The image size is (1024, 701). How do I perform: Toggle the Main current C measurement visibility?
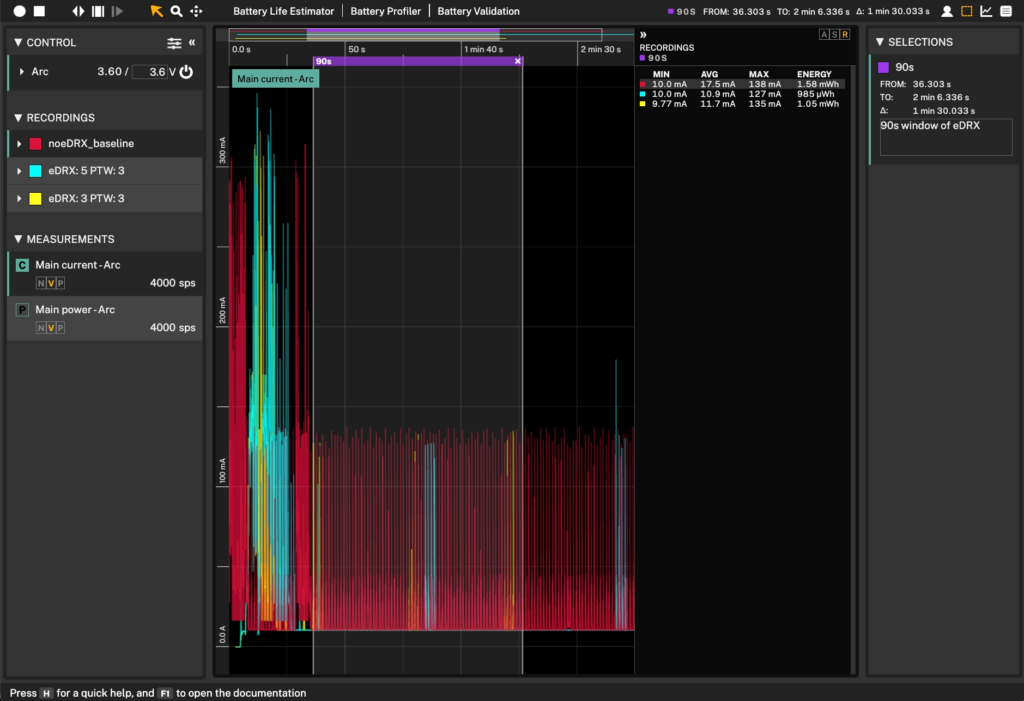(22, 265)
